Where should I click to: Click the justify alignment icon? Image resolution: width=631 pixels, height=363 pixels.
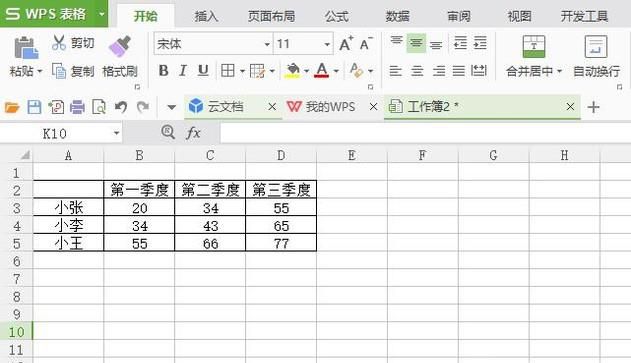pos(458,71)
